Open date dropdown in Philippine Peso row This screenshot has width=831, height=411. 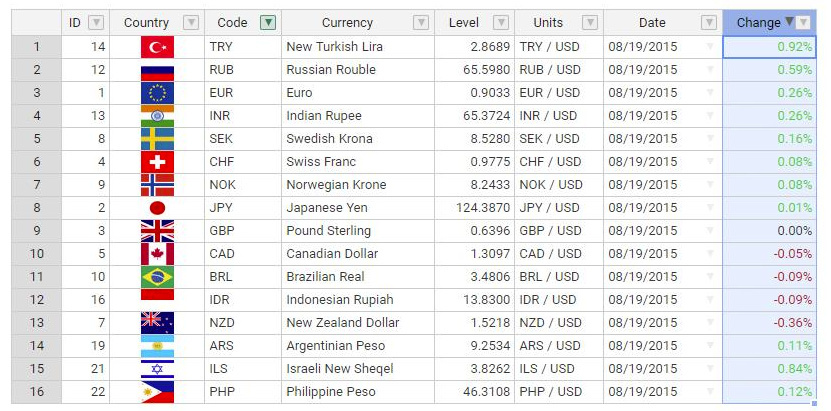pyautogui.click(x=710, y=392)
